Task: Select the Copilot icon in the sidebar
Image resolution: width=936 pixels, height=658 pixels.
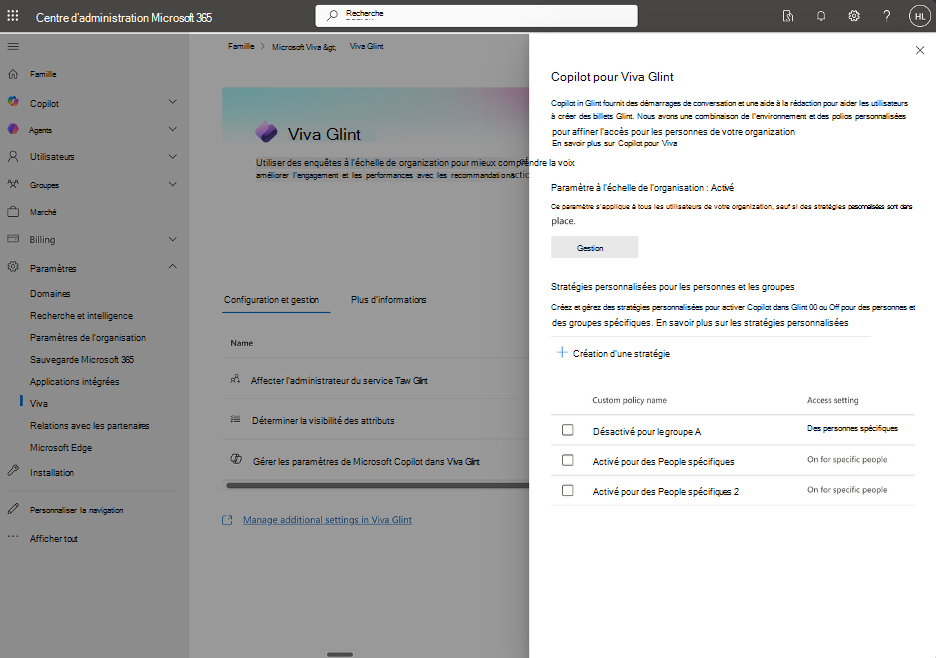Action: [x=13, y=102]
